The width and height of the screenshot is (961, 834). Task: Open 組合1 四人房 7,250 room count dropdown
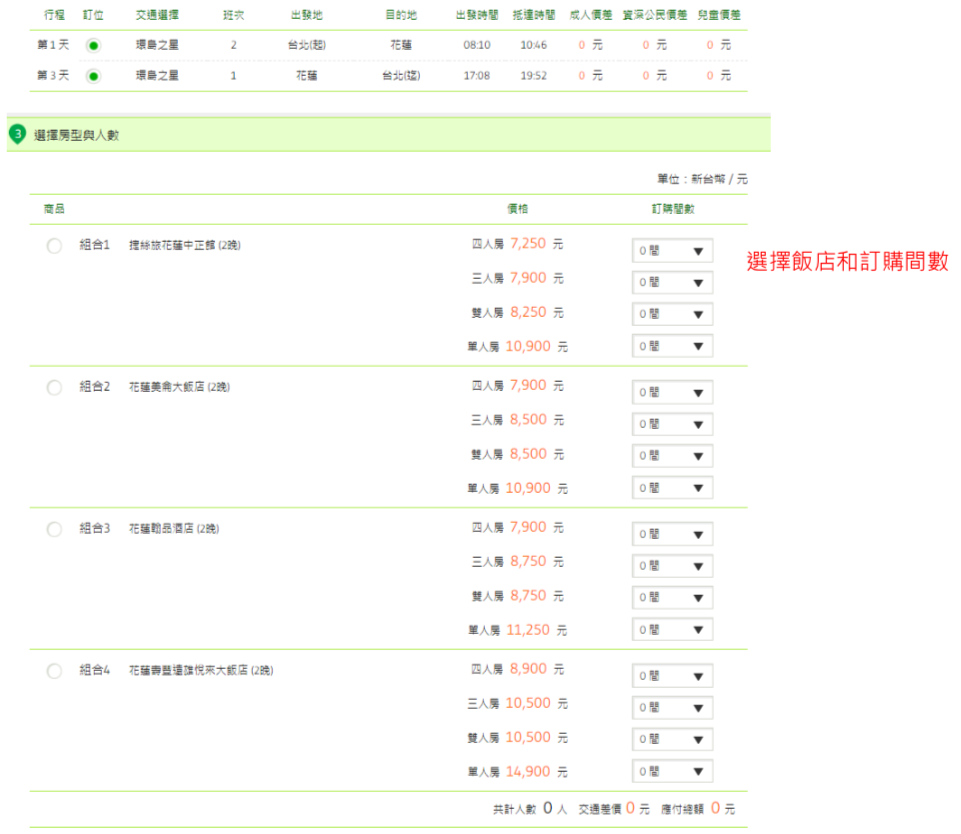pos(672,251)
